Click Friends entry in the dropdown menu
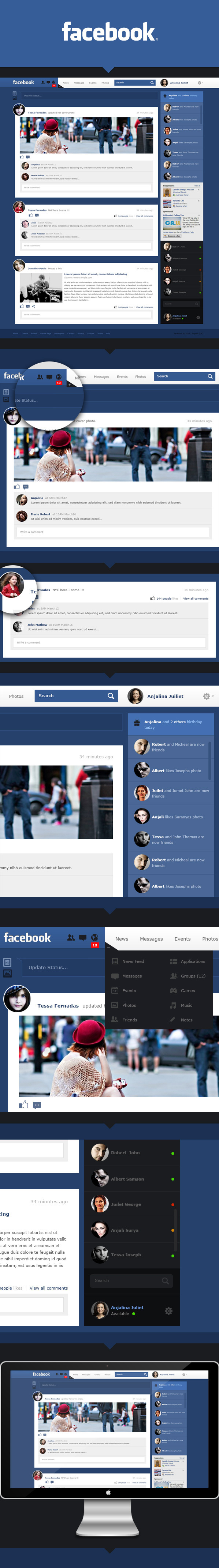This screenshot has height=1568, width=219. [129, 1020]
